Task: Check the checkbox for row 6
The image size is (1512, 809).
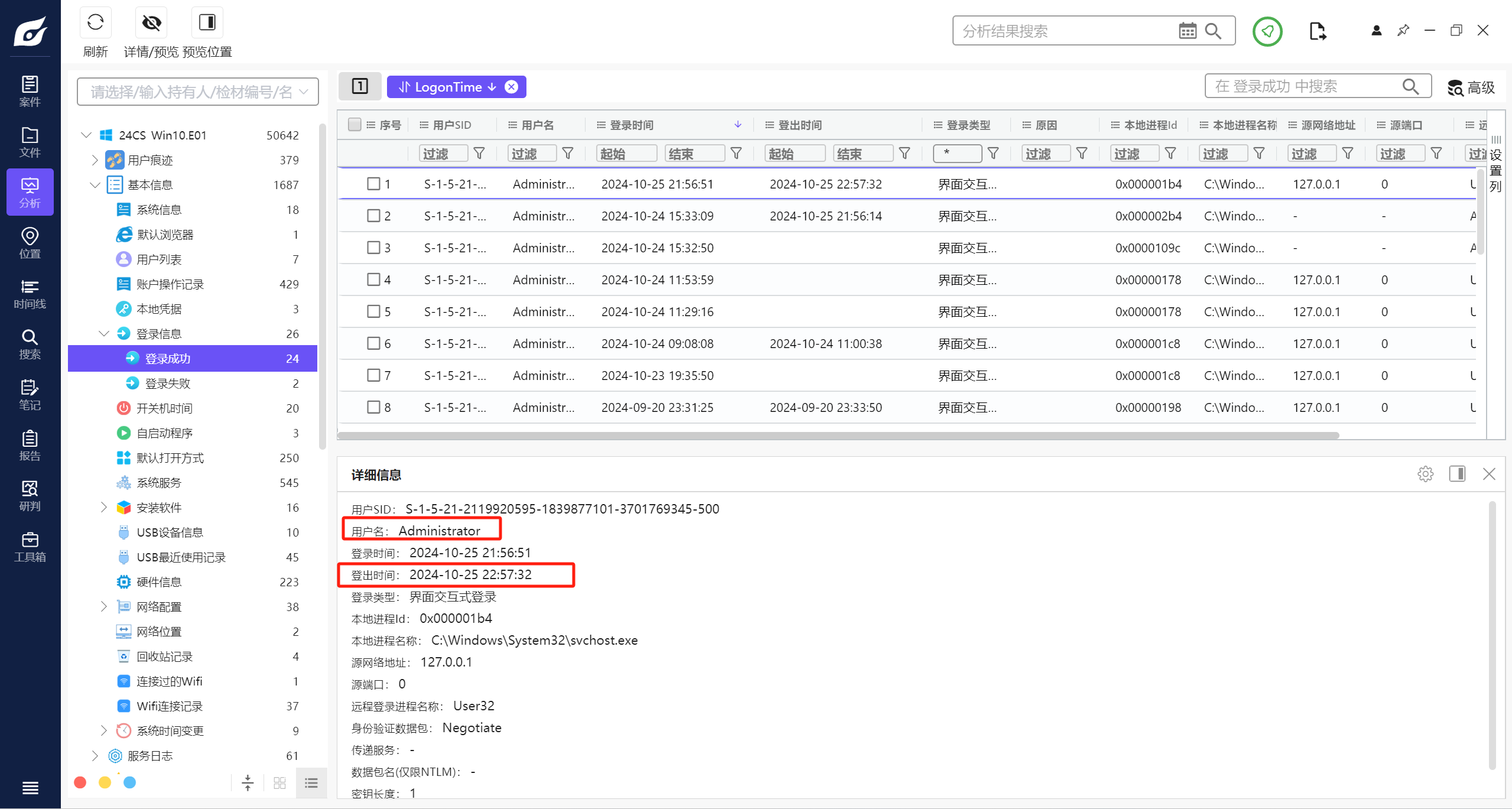Action: [x=373, y=343]
